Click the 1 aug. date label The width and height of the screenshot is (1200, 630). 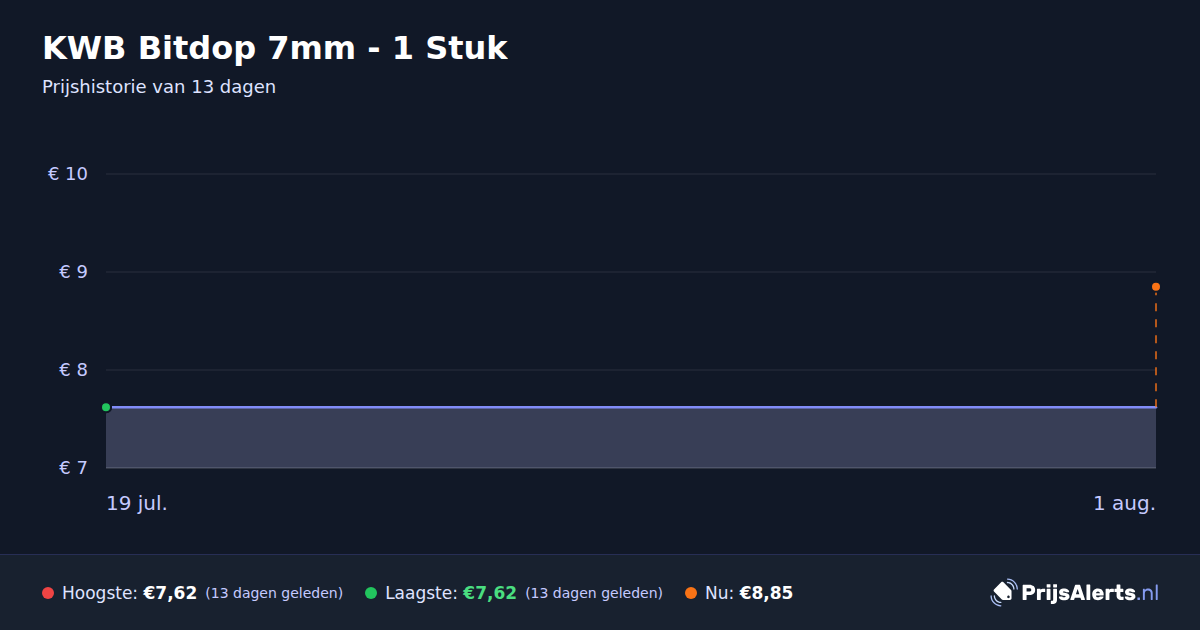(1124, 503)
